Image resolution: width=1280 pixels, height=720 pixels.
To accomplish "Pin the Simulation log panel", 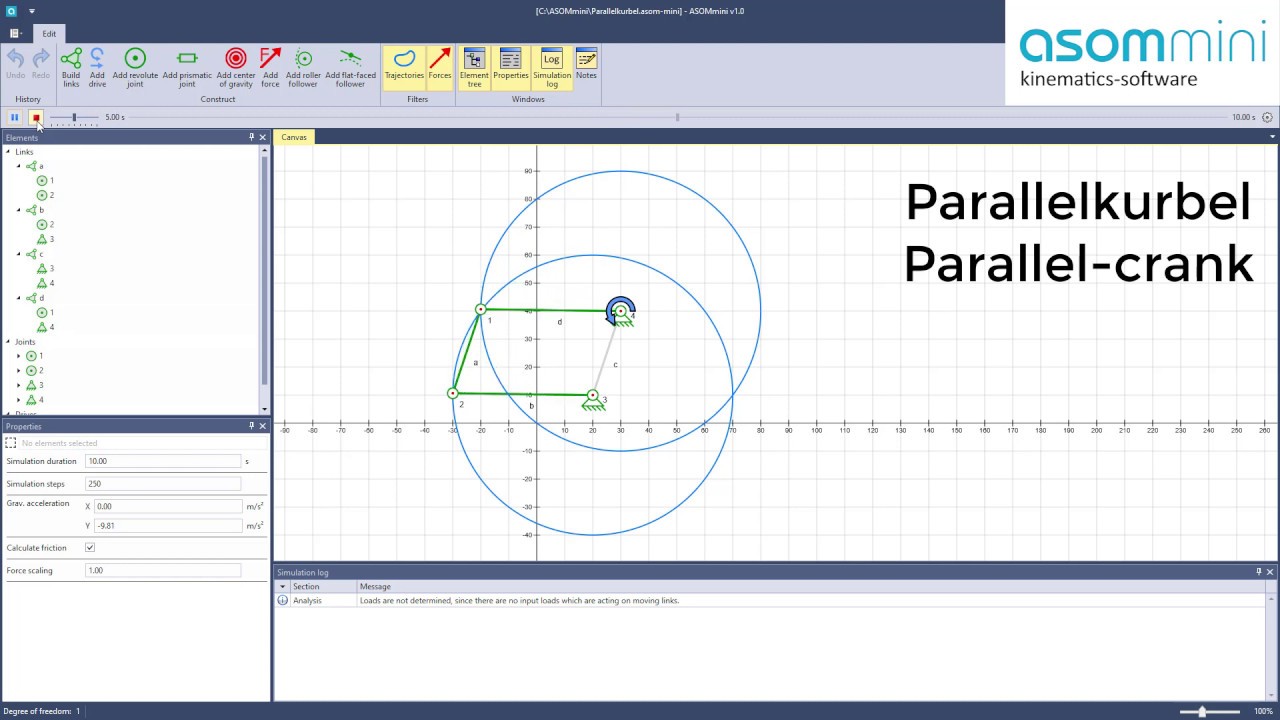I will pyautogui.click(x=1258, y=572).
